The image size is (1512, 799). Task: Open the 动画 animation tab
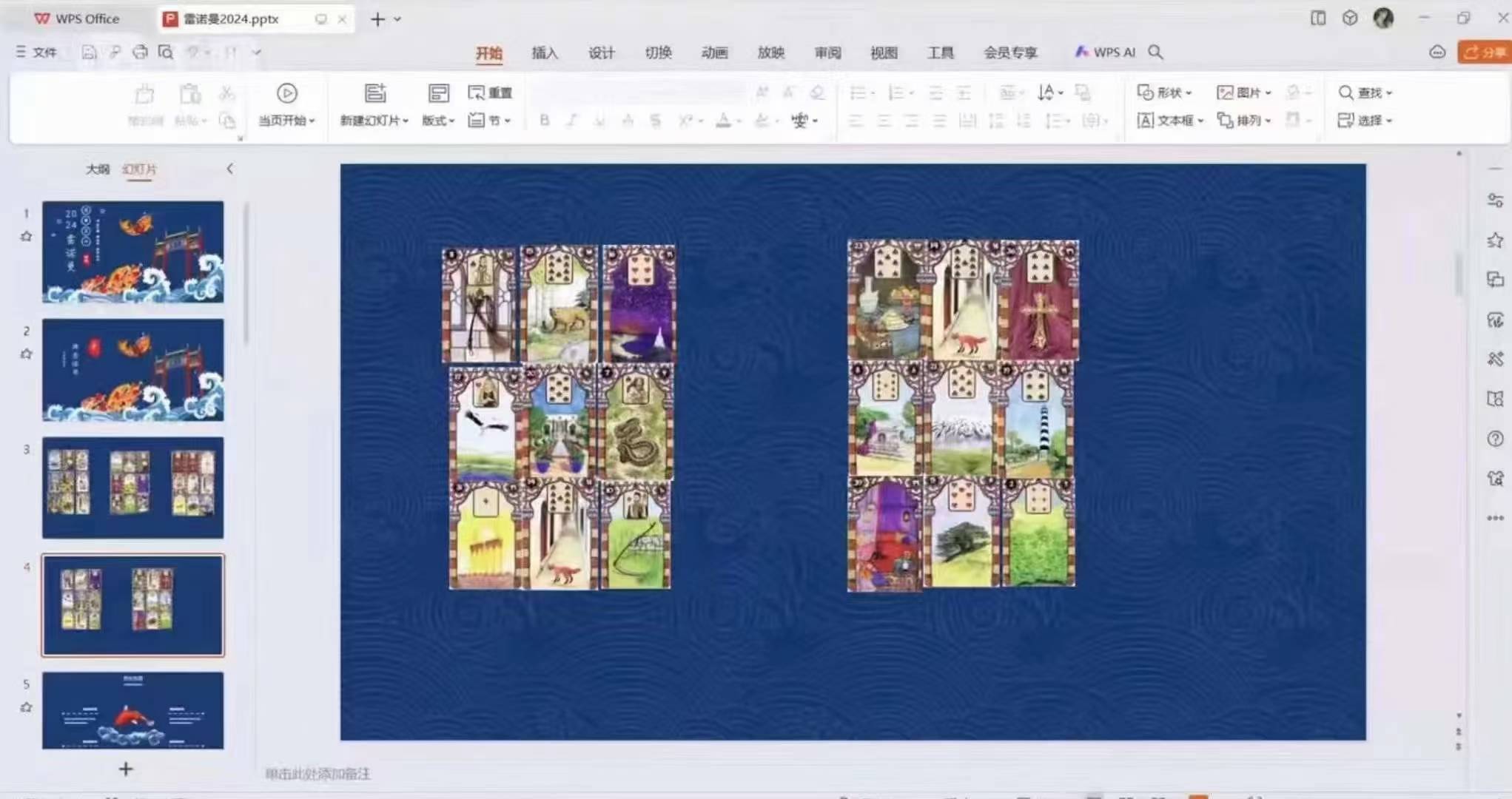pyautogui.click(x=714, y=53)
